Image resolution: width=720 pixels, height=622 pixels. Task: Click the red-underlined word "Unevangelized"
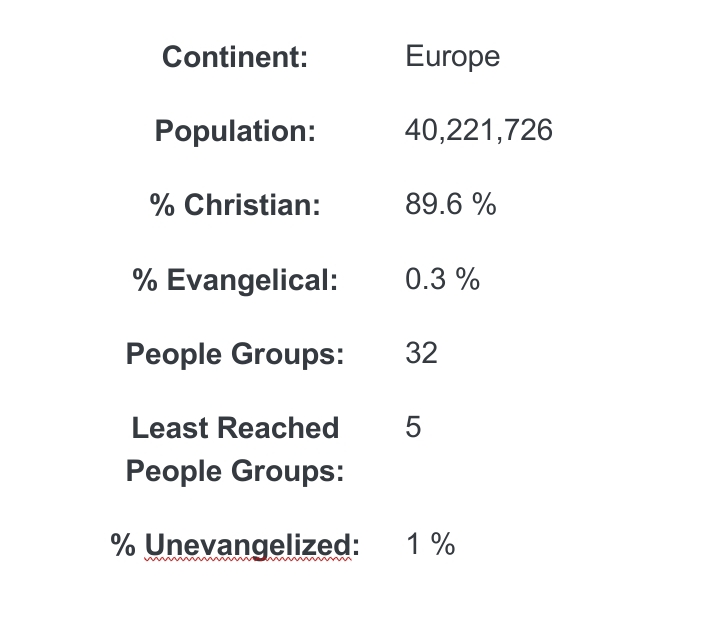248,546
